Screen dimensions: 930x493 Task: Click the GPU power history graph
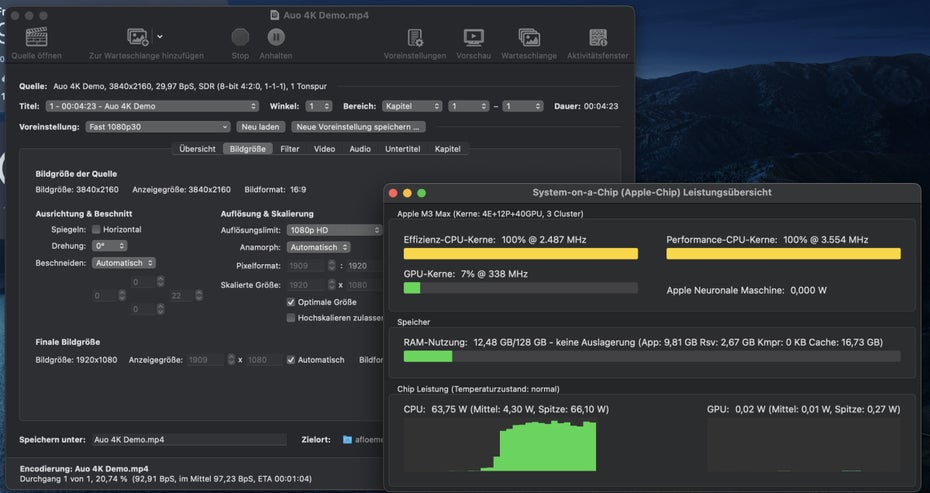point(804,445)
